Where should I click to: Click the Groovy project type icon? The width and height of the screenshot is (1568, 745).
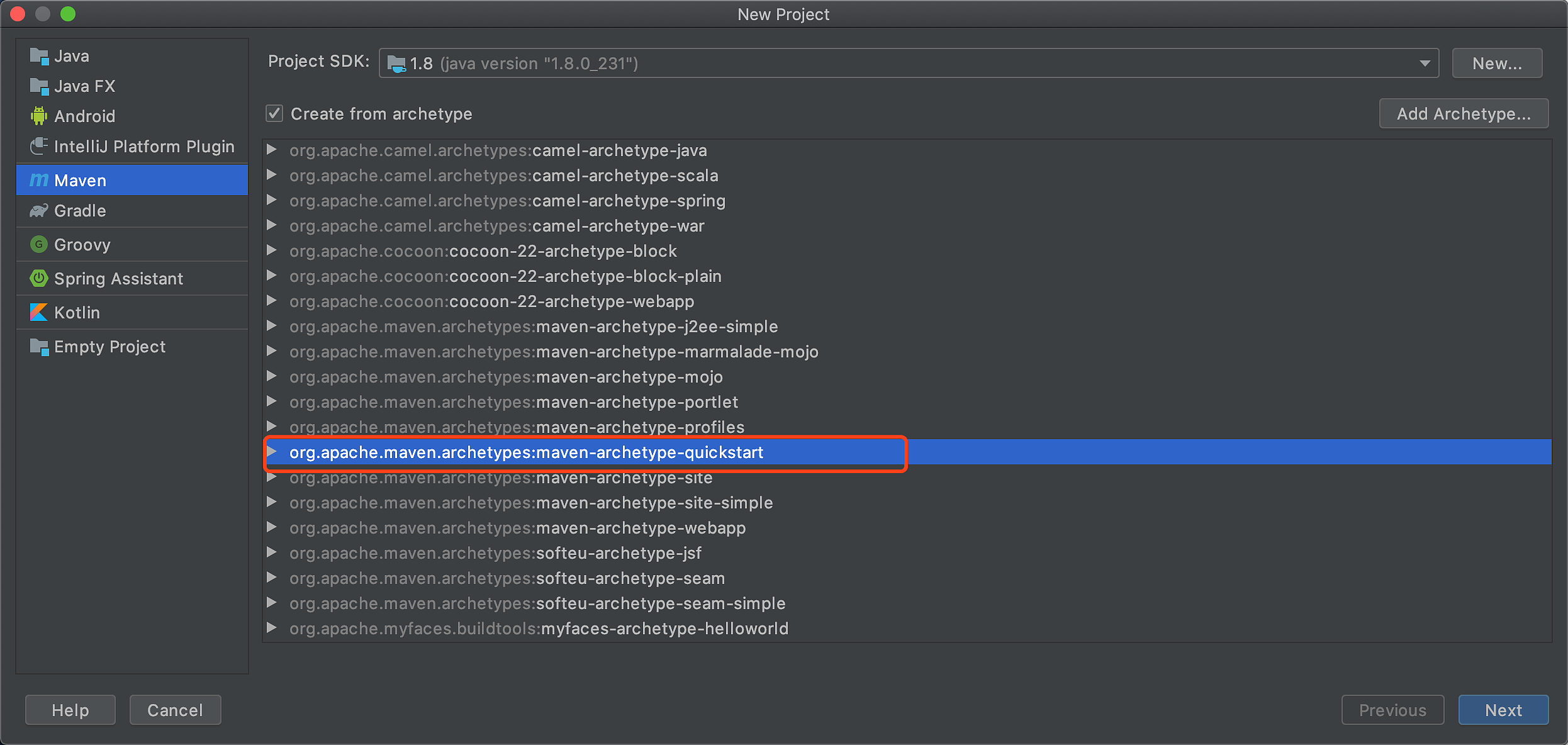[x=39, y=244]
